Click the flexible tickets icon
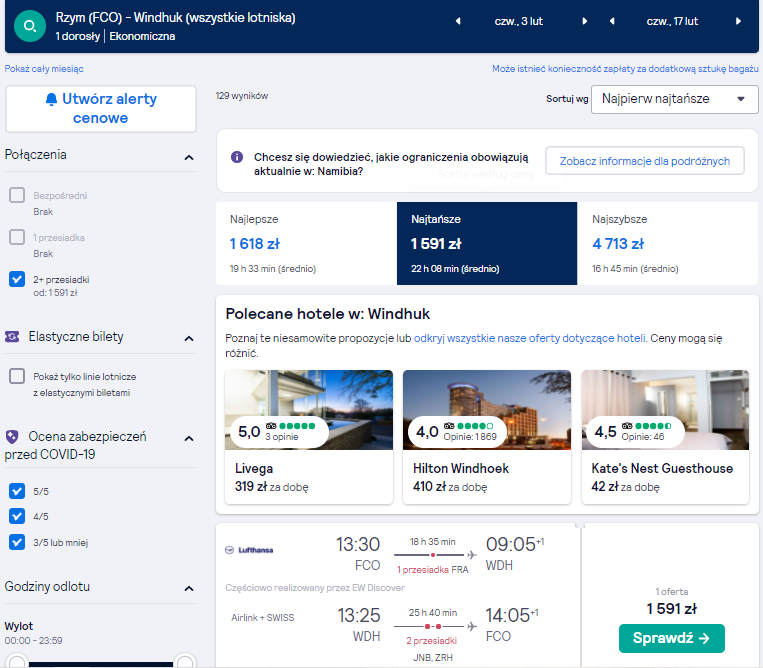763x668 pixels. coord(12,337)
